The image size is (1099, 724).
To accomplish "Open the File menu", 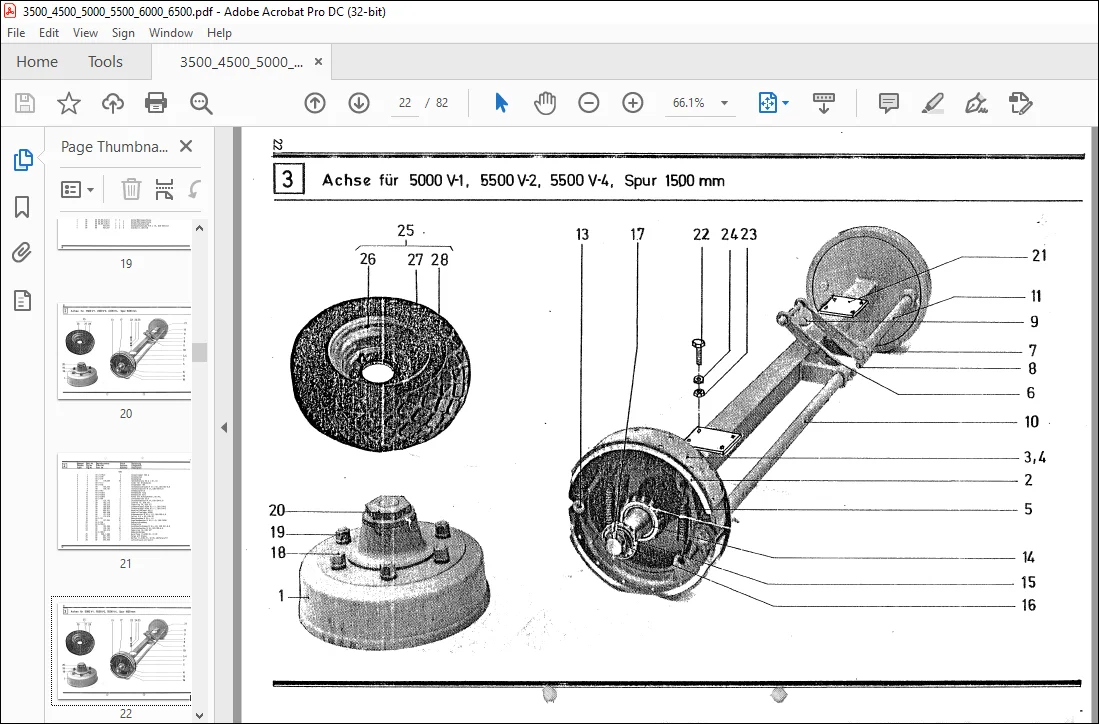I will tap(16, 33).
